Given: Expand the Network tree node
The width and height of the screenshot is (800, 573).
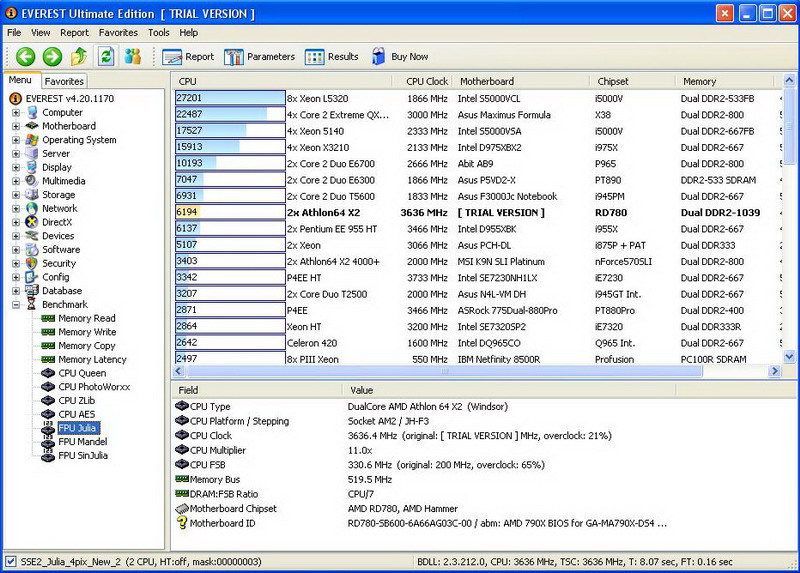Looking at the screenshot, I should point(16,209).
